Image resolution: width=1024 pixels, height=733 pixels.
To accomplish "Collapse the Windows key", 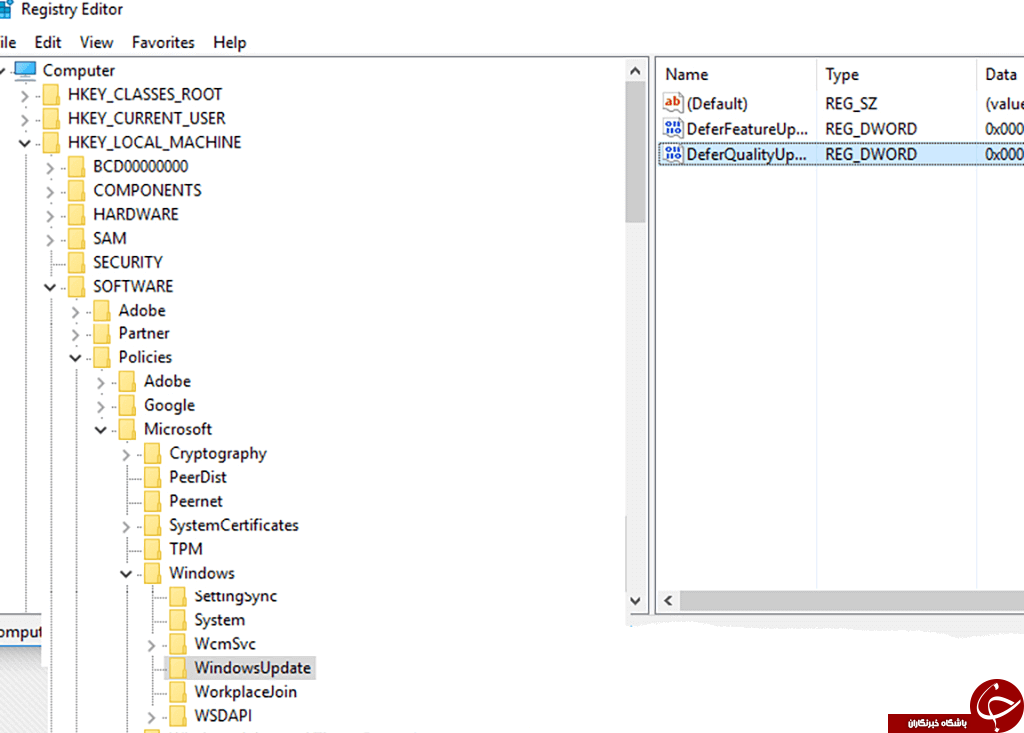I will [126, 574].
